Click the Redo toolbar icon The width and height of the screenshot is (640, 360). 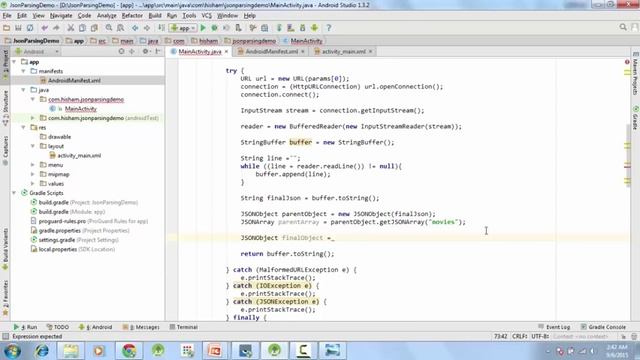point(56,28)
